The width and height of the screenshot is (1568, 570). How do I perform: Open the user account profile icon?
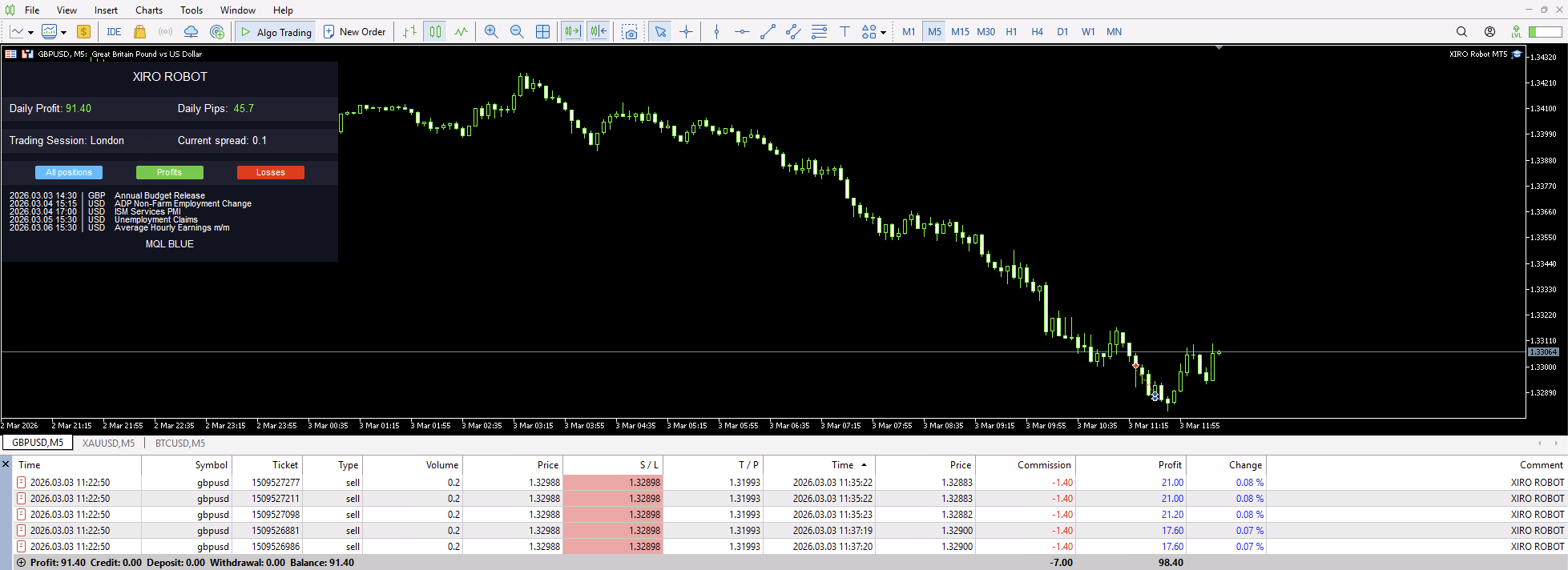(x=1489, y=32)
